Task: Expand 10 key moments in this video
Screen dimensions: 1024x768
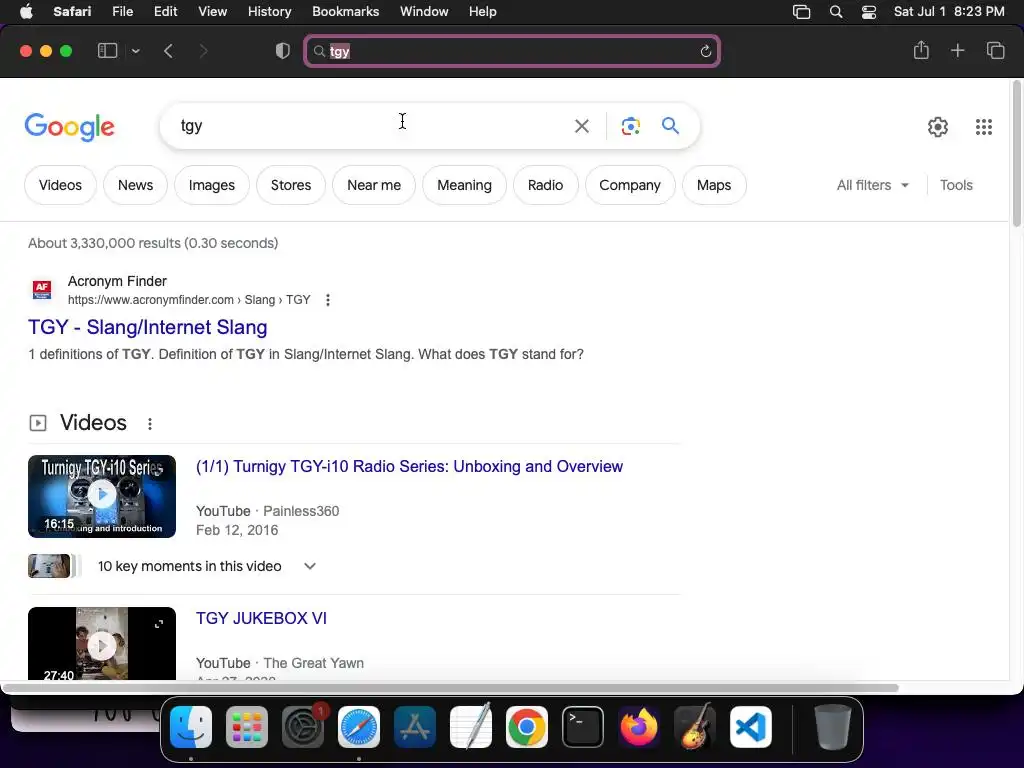Action: (310, 566)
